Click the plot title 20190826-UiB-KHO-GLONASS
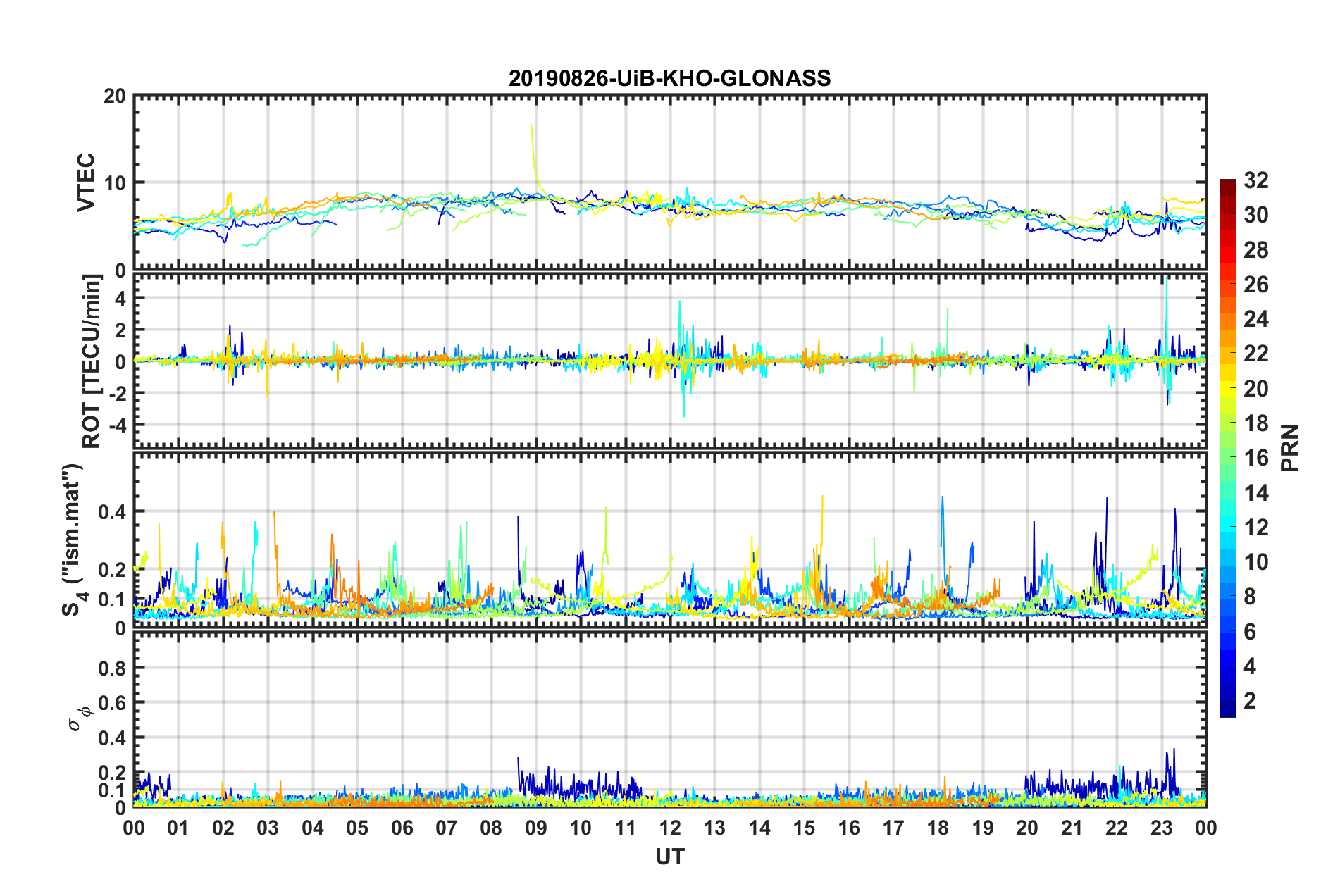Viewport: 1340px width, 896px height. [669, 78]
